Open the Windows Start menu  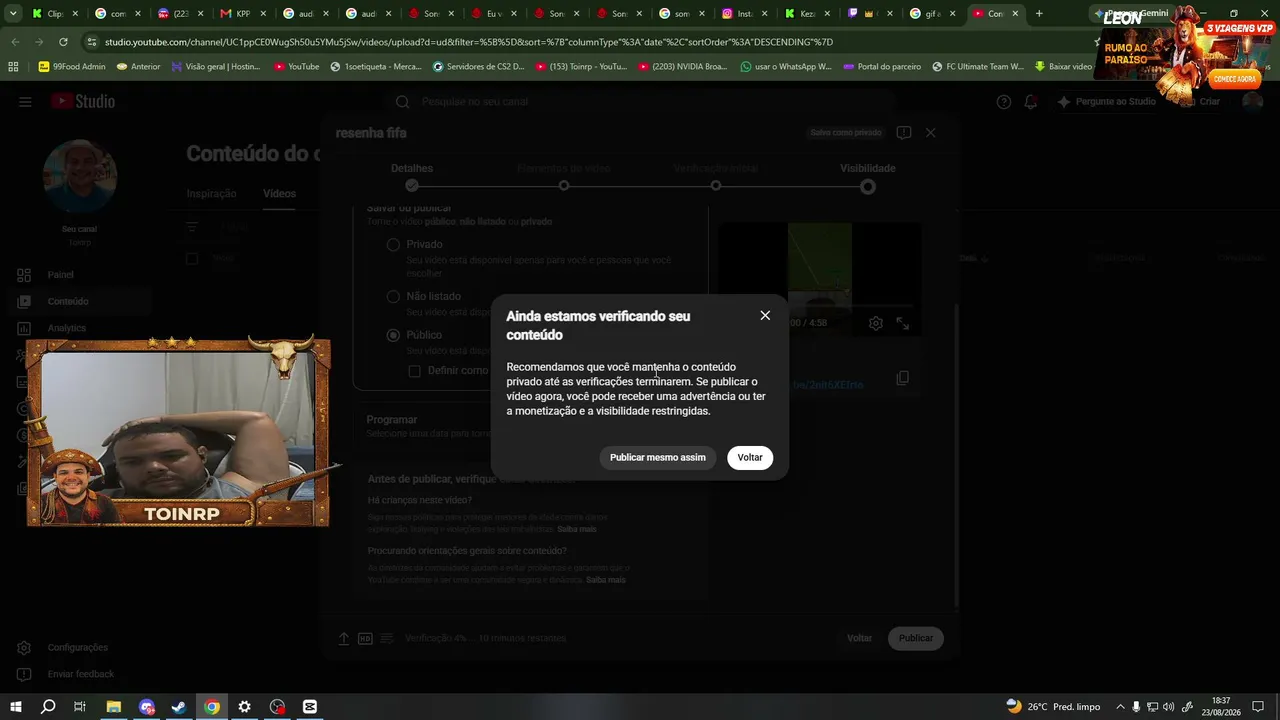click(15, 707)
